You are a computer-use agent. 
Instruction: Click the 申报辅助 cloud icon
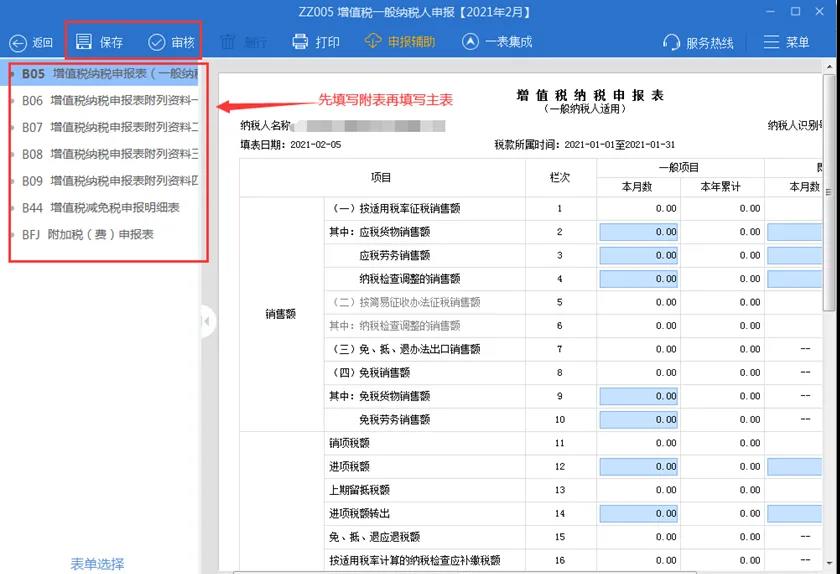click(373, 41)
